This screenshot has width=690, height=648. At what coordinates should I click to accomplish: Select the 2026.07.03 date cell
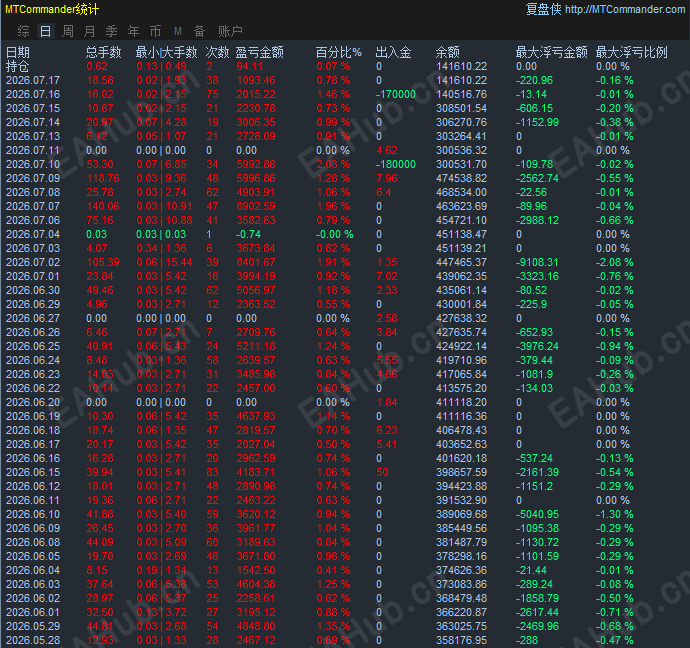[x=33, y=249]
